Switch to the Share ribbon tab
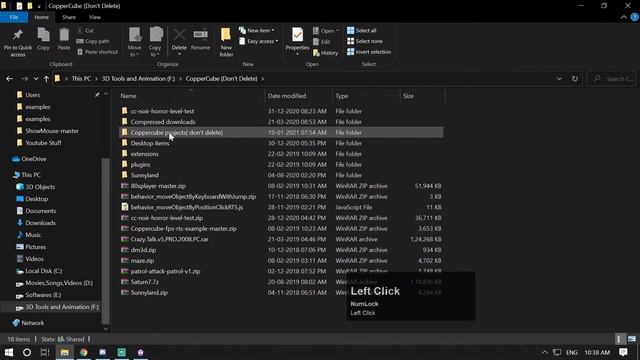The image size is (640, 360). (x=69, y=17)
